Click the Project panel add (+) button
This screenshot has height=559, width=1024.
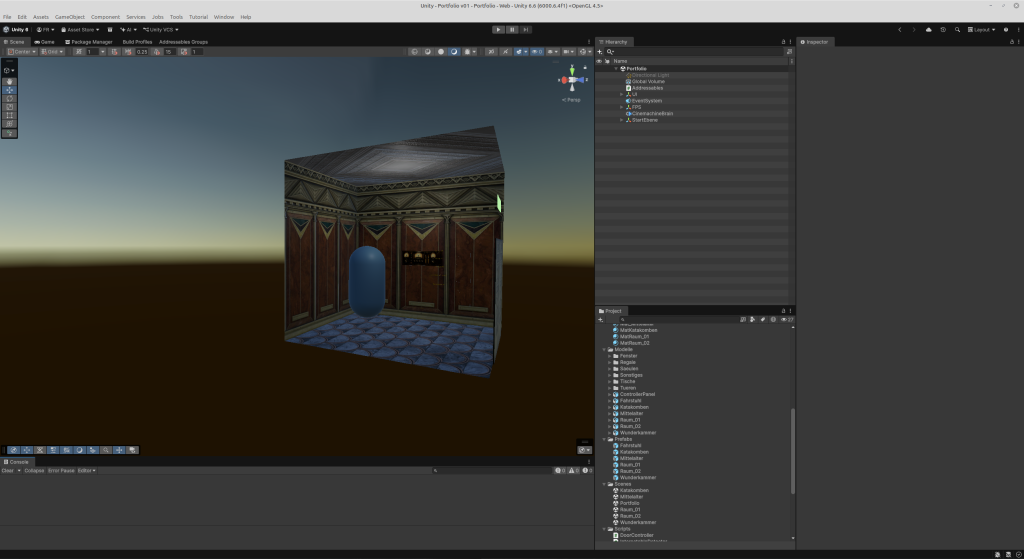(x=600, y=319)
